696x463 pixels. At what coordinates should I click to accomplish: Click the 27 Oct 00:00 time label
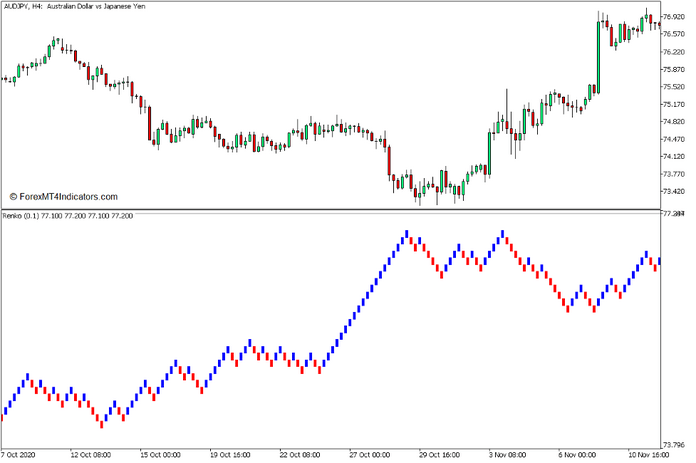pyautogui.click(x=369, y=455)
